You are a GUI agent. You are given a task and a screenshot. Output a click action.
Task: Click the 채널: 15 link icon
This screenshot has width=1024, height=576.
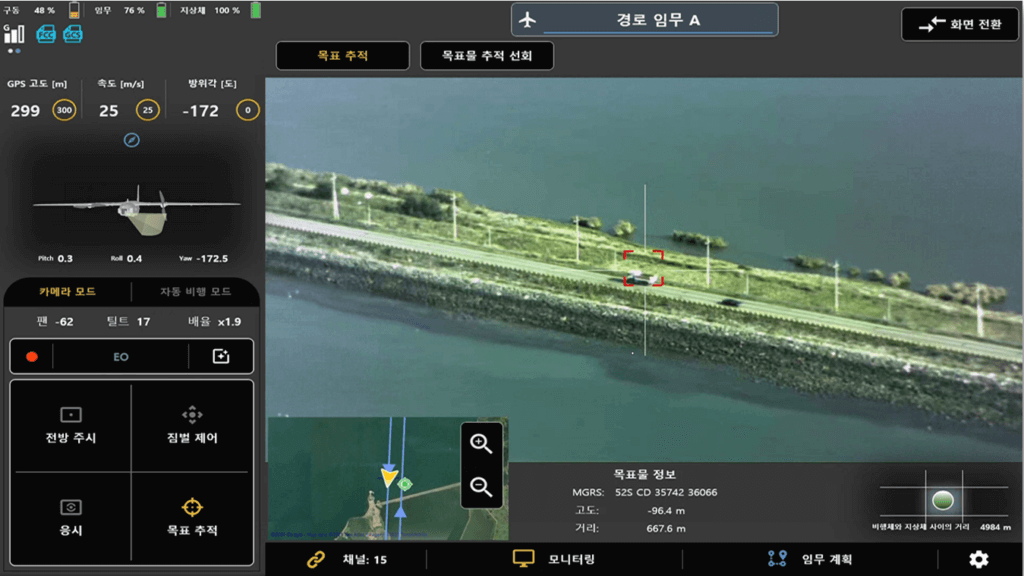click(x=316, y=559)
